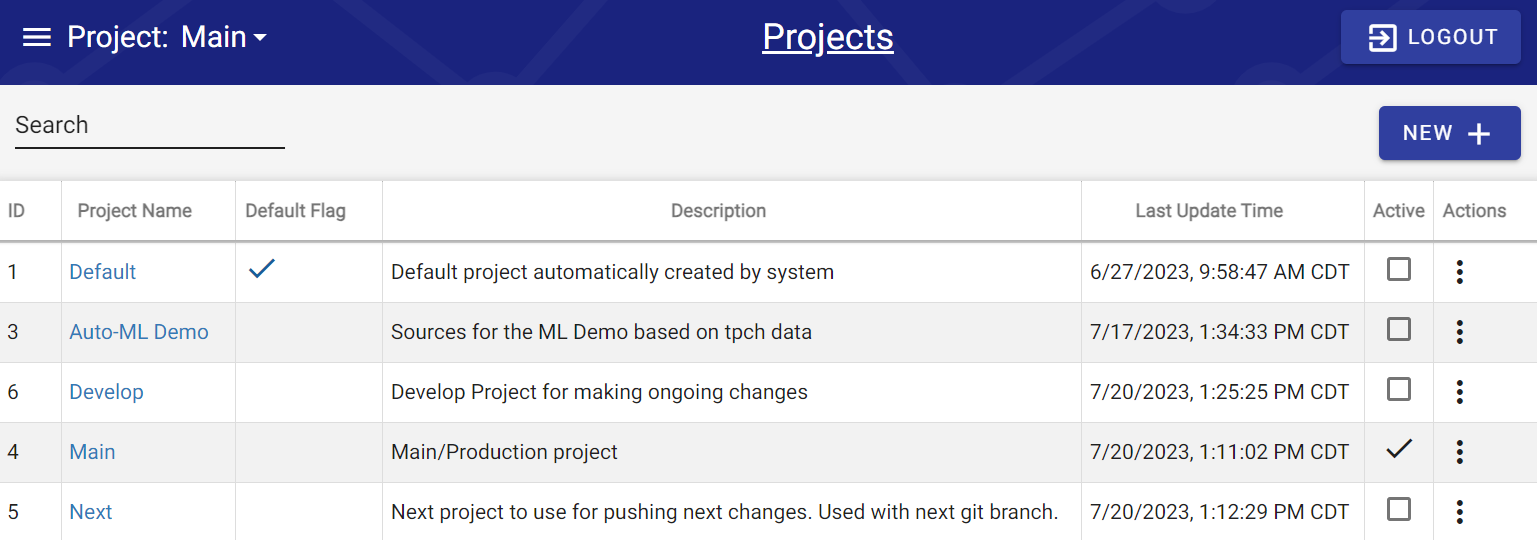The image size is (1537, 540).
Task: Open the Auto-ML Demo project link
Action: [139, 332]
